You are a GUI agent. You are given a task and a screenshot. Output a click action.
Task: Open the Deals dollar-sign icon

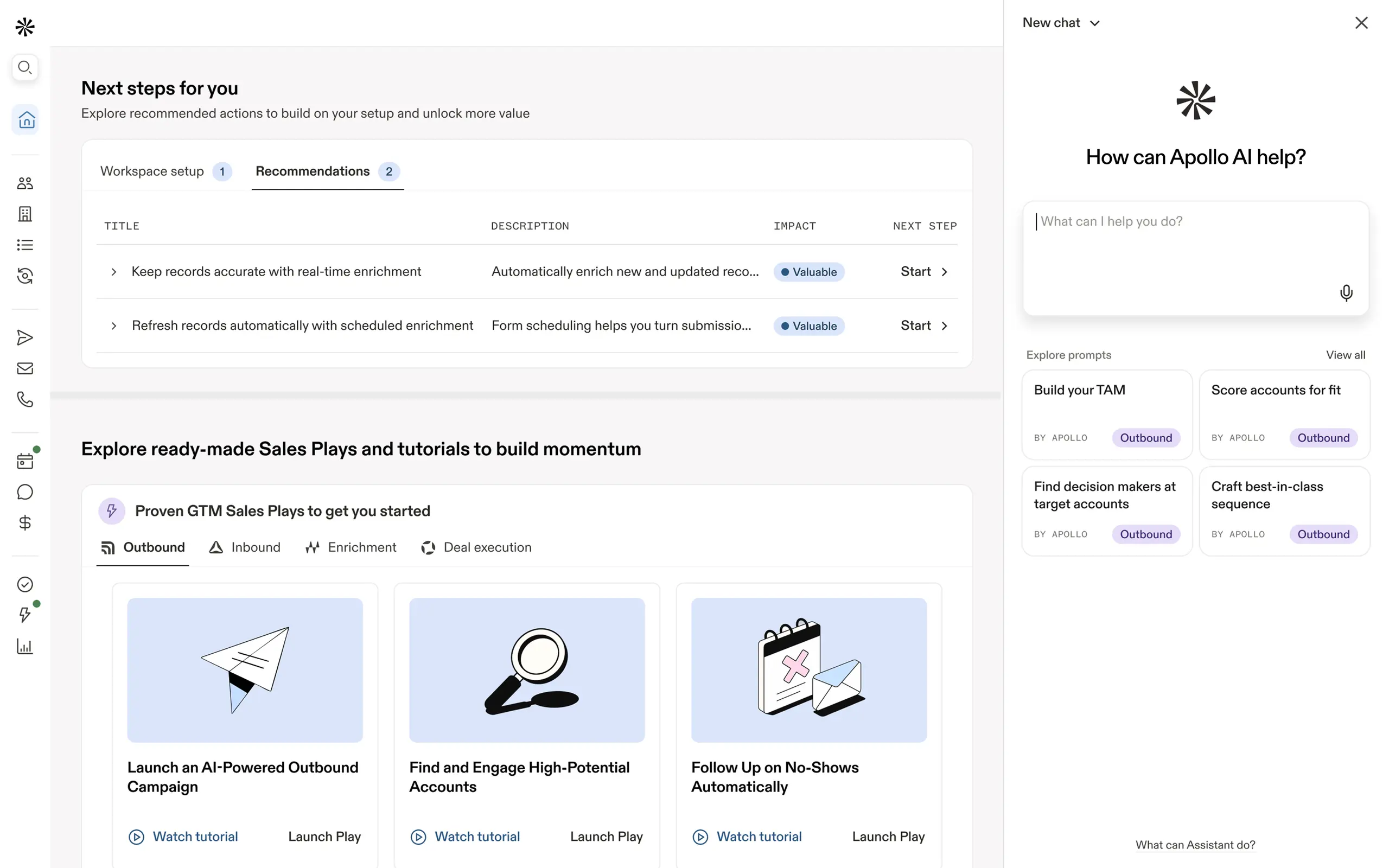pyautogui.click(x=24, y=523)
